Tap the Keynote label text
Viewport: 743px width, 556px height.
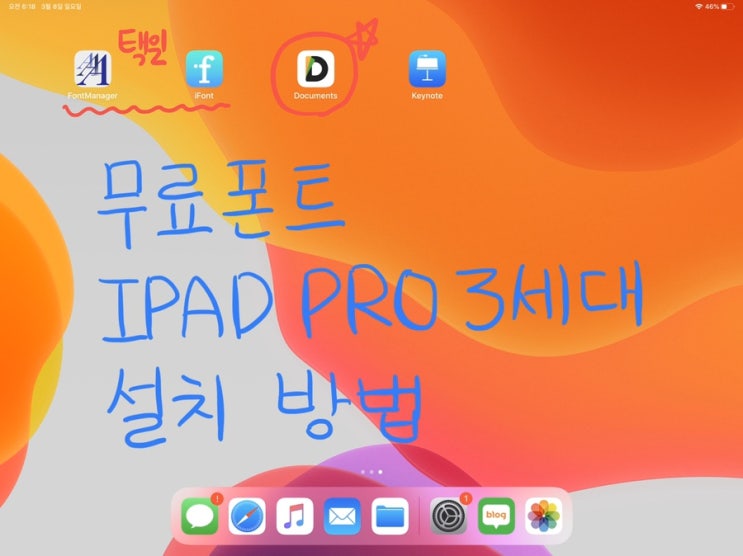click(427, 96)
